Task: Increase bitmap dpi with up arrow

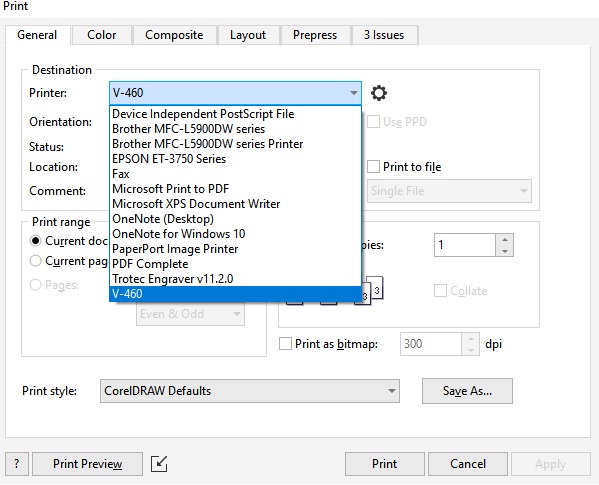Action: point(471,339)
